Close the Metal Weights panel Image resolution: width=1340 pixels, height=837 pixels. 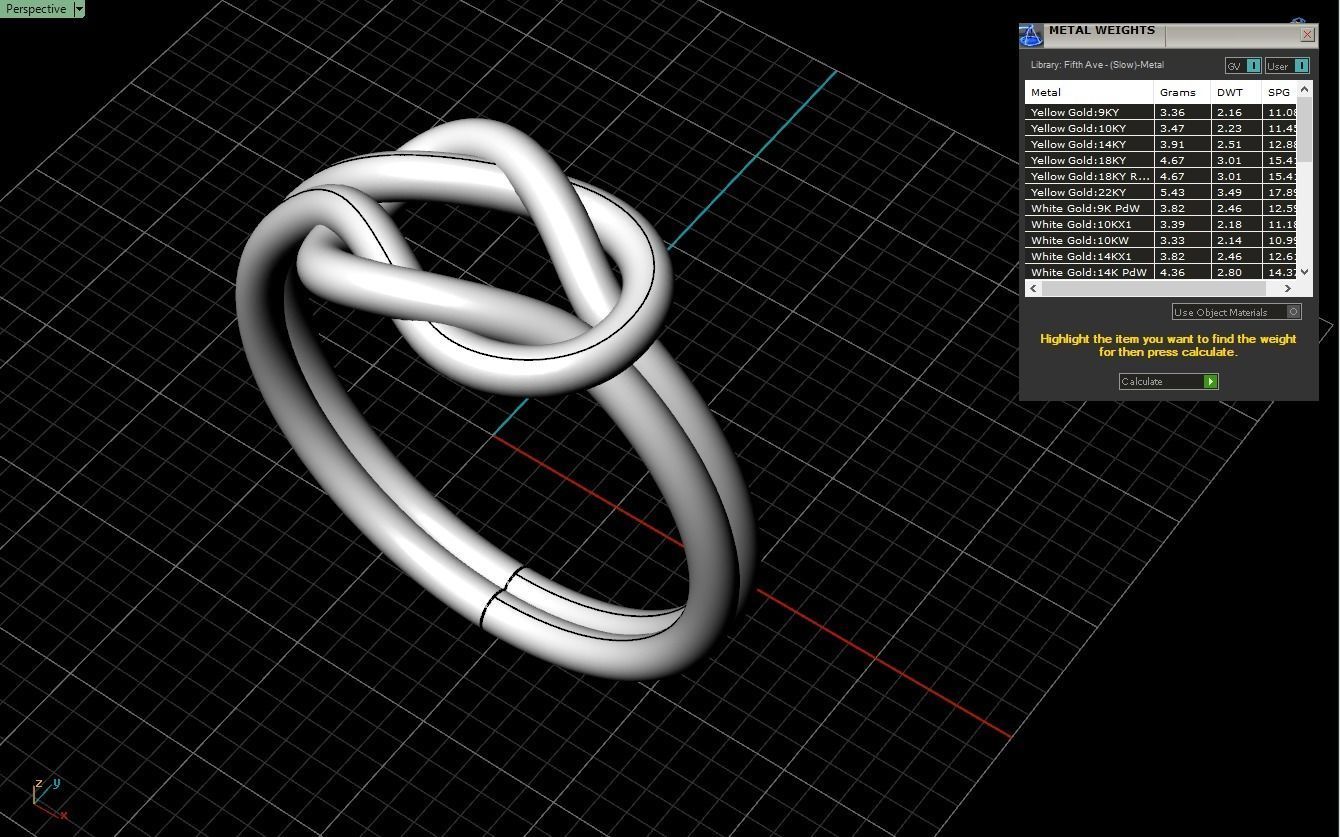[1307, 34]
